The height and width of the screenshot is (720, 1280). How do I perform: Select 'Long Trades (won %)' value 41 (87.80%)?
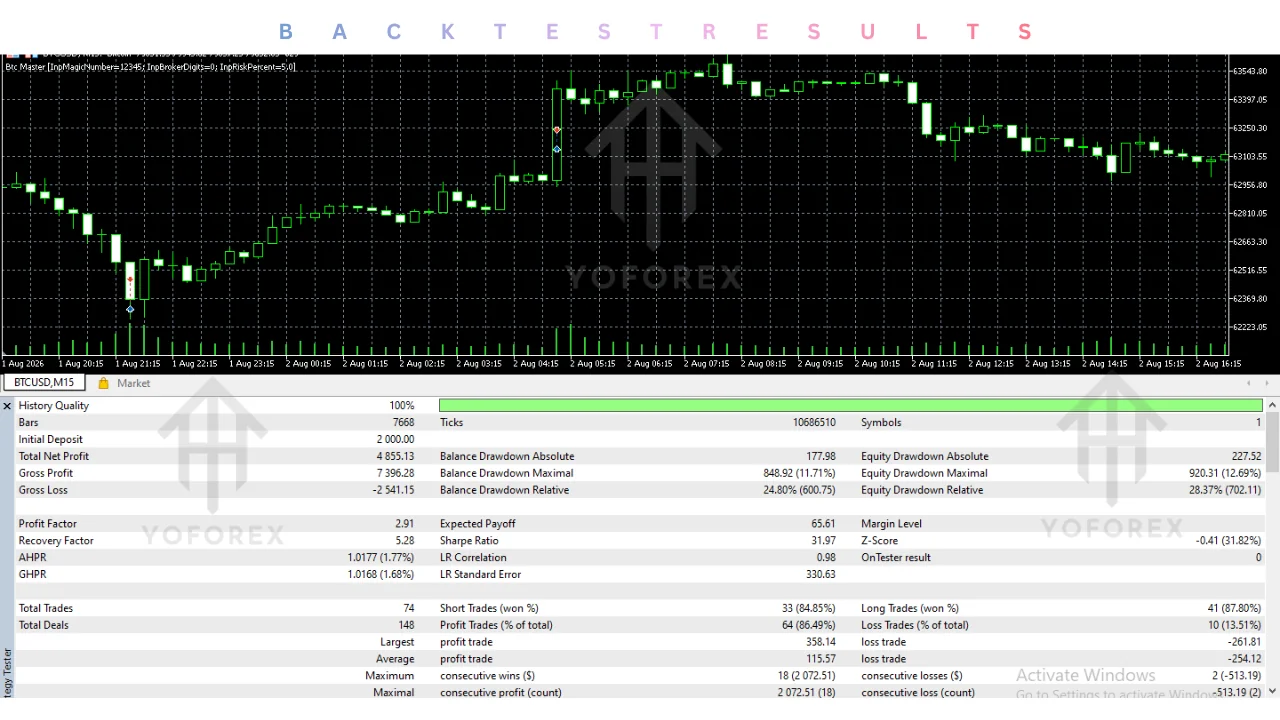coord(1234,608)
